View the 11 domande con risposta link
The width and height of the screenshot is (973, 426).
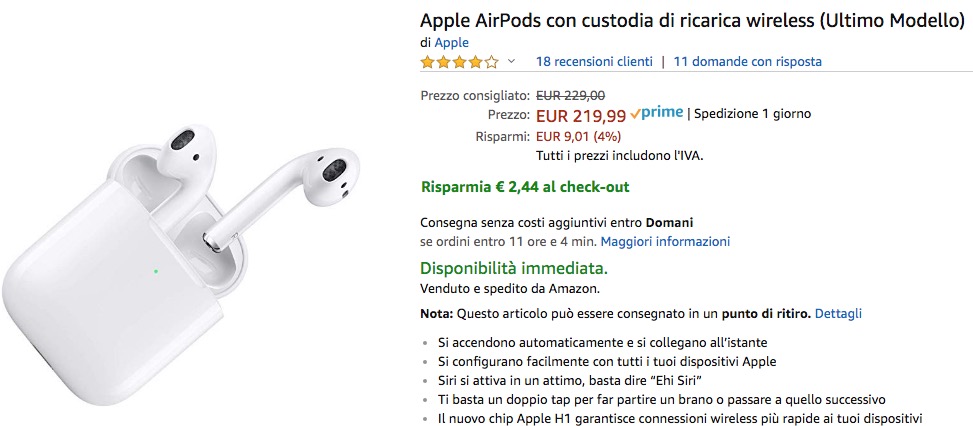pos(747,62)
